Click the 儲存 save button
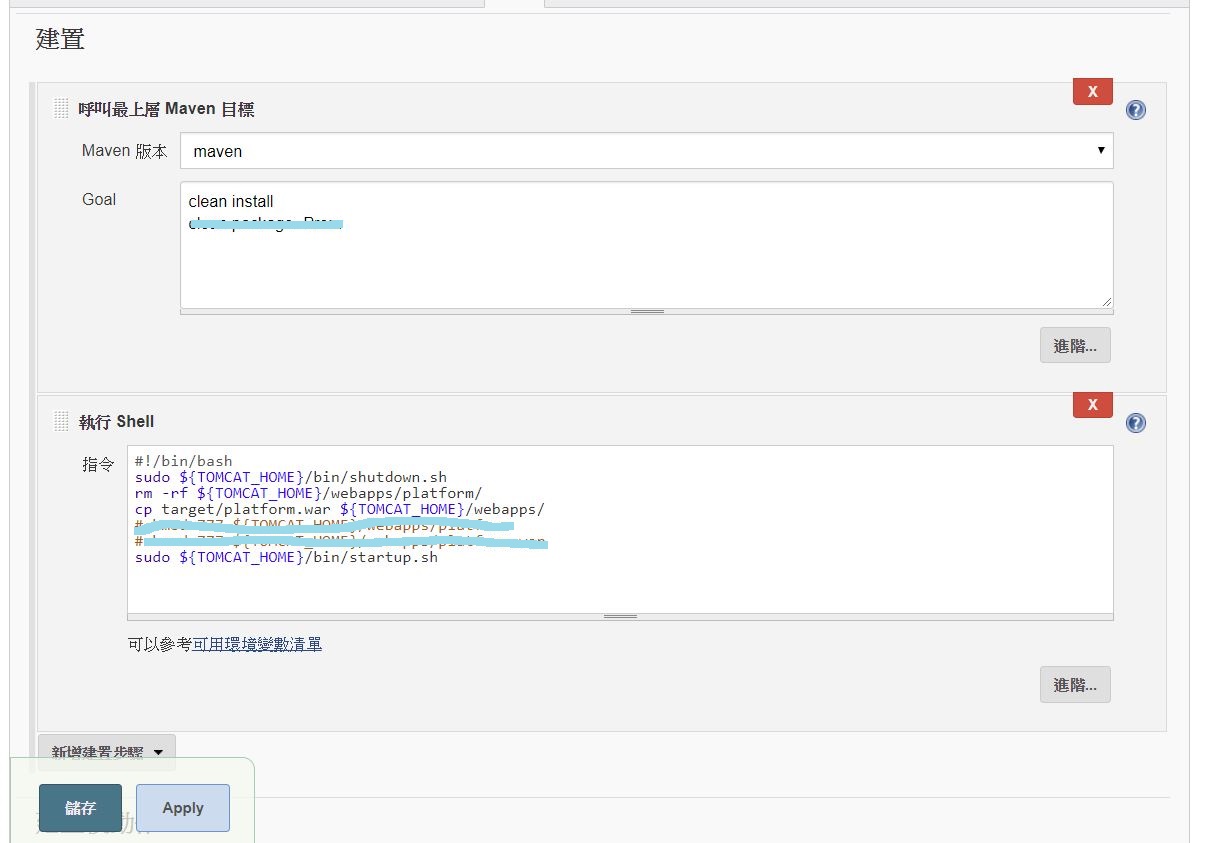The height and width of the screenshot is (843, 1205). [80, 808]
